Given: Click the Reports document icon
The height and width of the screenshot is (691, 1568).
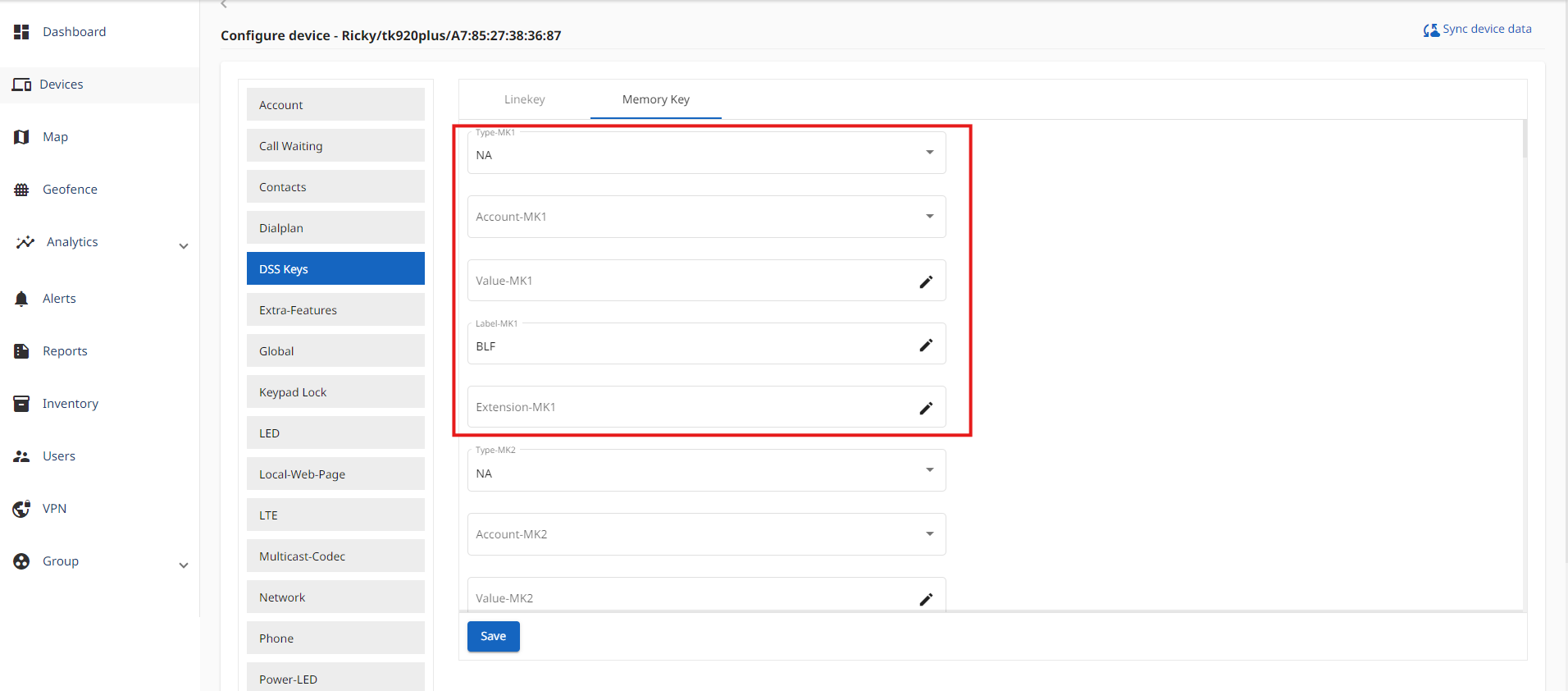Looking at the screenshot, I should [x=21, y=351].
